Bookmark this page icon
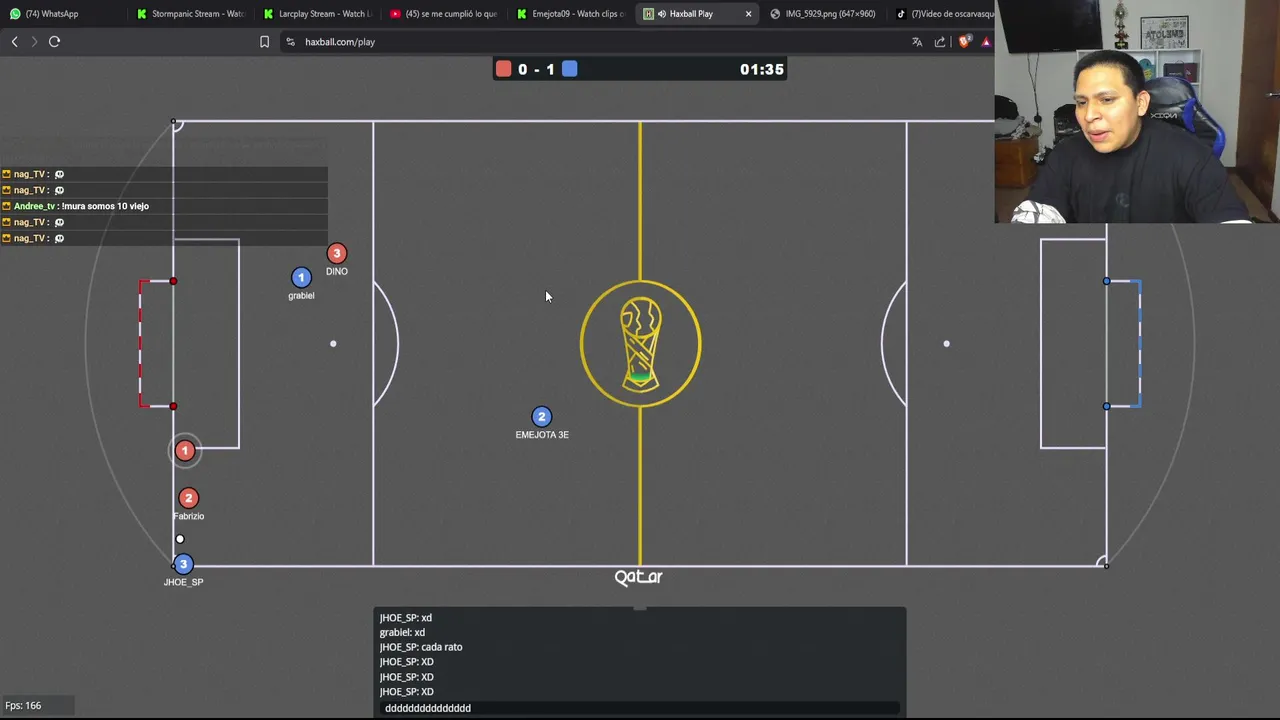The image size is (1280, 720). pyautogui.click(x=264, y=42)
